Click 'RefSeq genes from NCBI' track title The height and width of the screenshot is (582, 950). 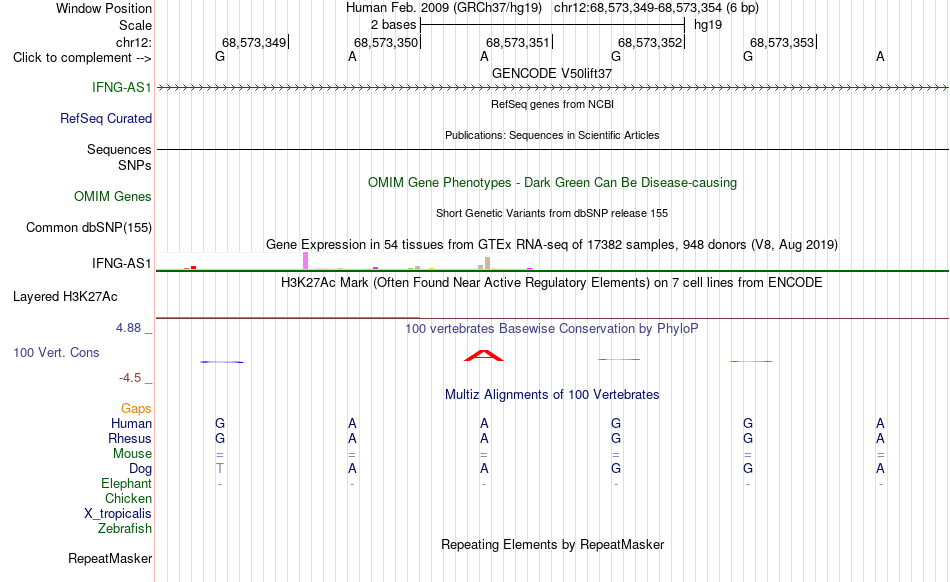pyautogui.click(x=552, y=104)
